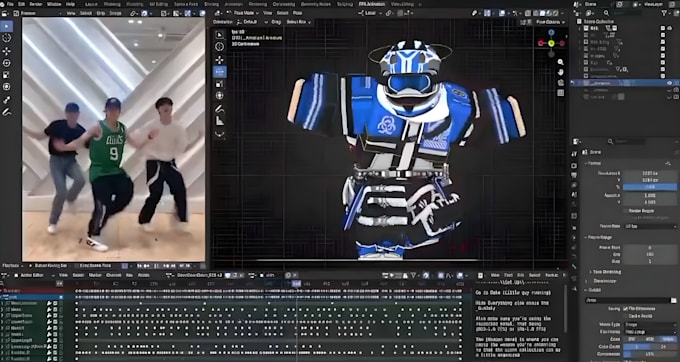The height and width of the screenshot is (362, 680).
Task: Toggle the File Extensions checkbox
Action: 625,308
